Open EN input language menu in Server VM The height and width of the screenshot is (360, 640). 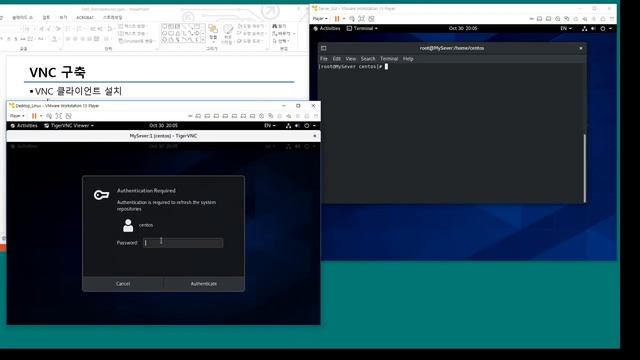[566, 29]
